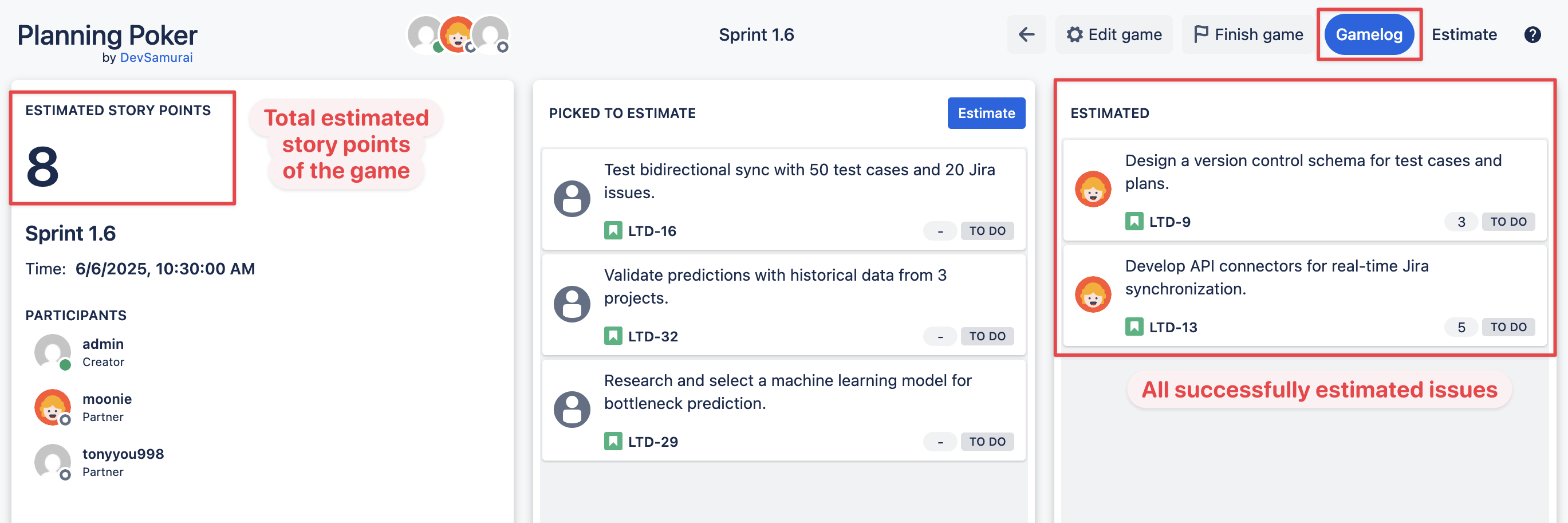
Task: Click the LTD-32 story bookmark icon
Action: point(613,336)
